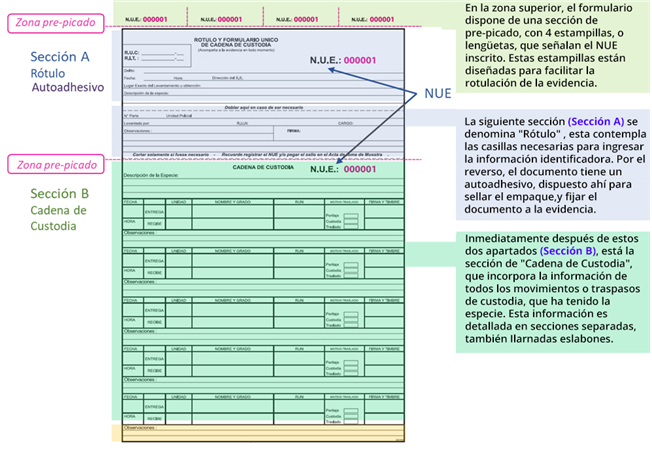The image size is (652, 449).
Task: Click the 'FIRMA Y TIMBRE' header of the first custody block
Action: click(x=384, y=202)
